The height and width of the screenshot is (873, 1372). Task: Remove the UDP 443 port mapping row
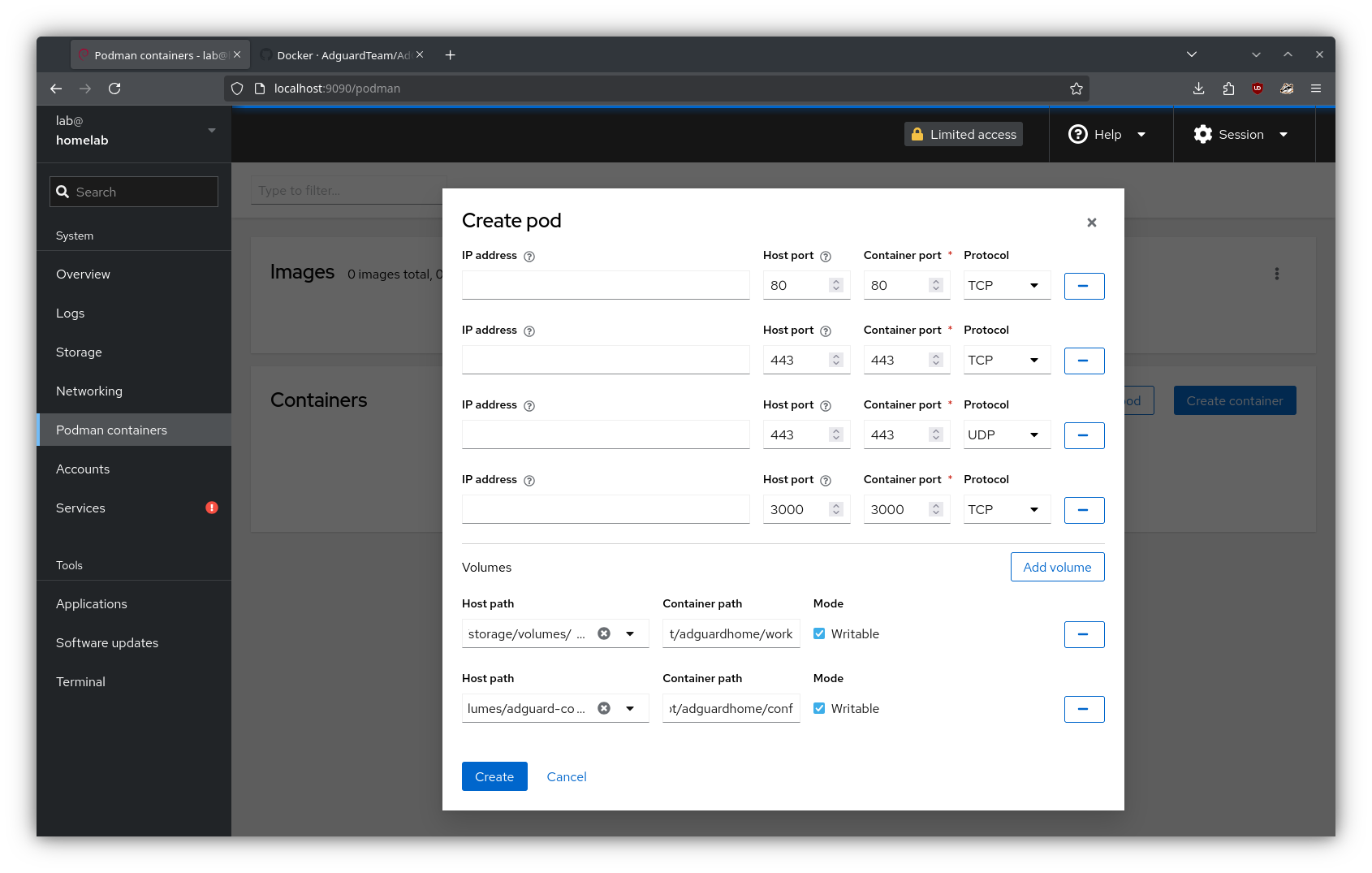(x=1084, y=435)
